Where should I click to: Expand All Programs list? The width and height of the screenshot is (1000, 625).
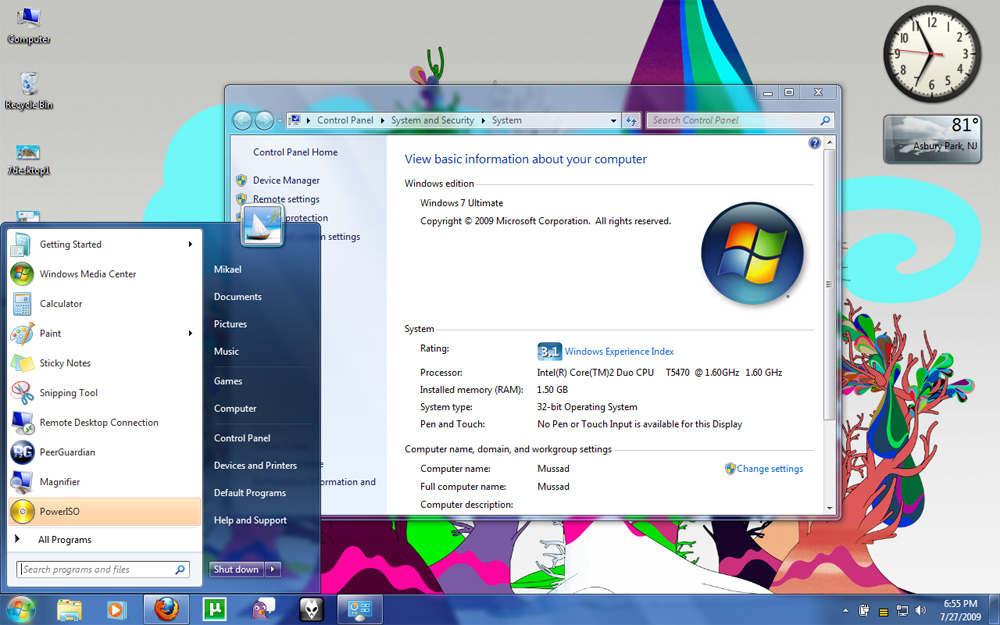click(x=105, y=540)
